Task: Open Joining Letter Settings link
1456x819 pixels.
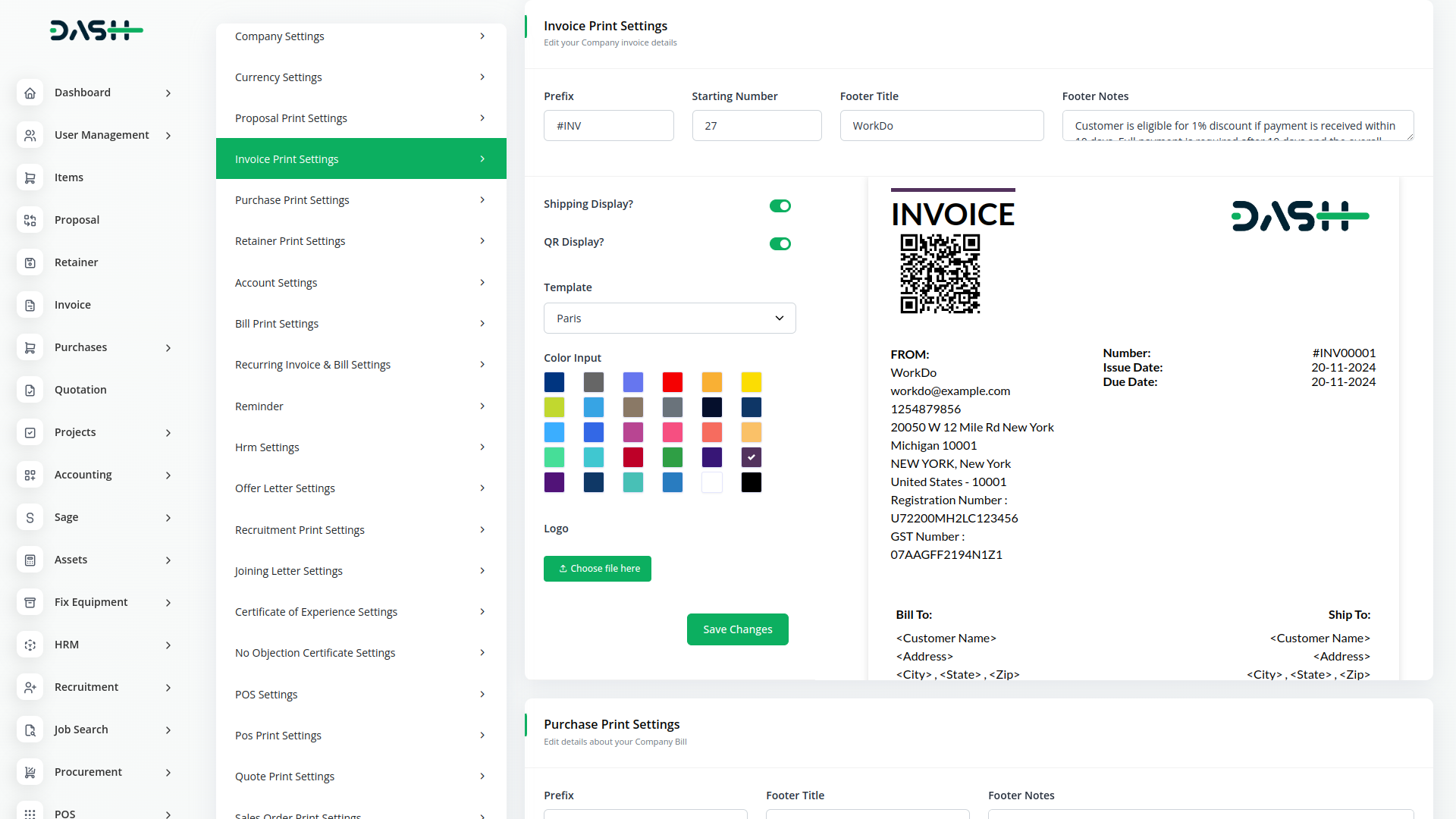Action: (361, 571)
